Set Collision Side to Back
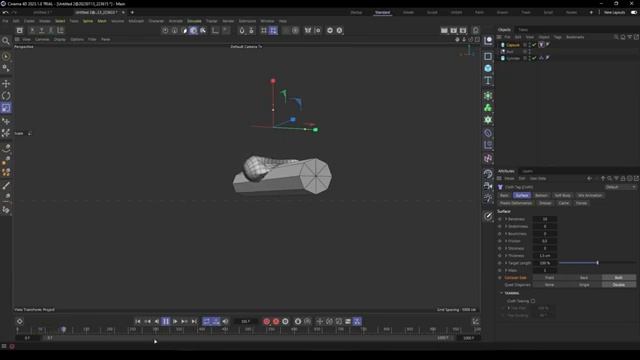Image resolution: width=640 pixels, height=360 pixels. [x=584, y=278]
